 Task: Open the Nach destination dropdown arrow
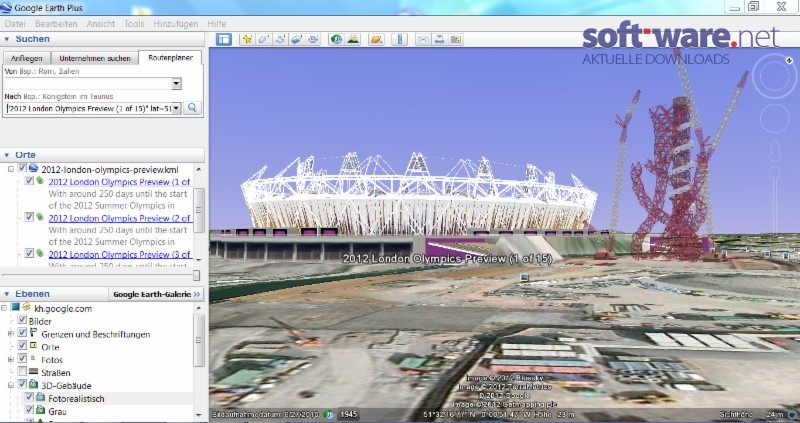(176, 108)
